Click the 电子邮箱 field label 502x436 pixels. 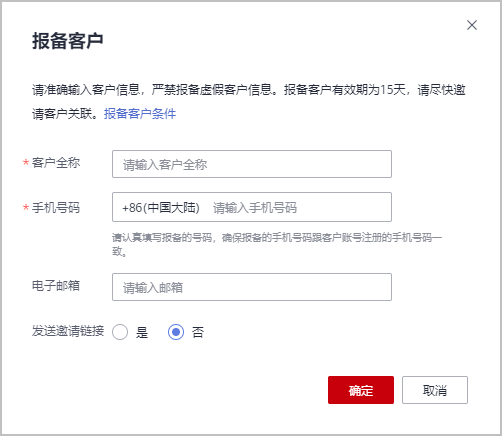(56, 286)
